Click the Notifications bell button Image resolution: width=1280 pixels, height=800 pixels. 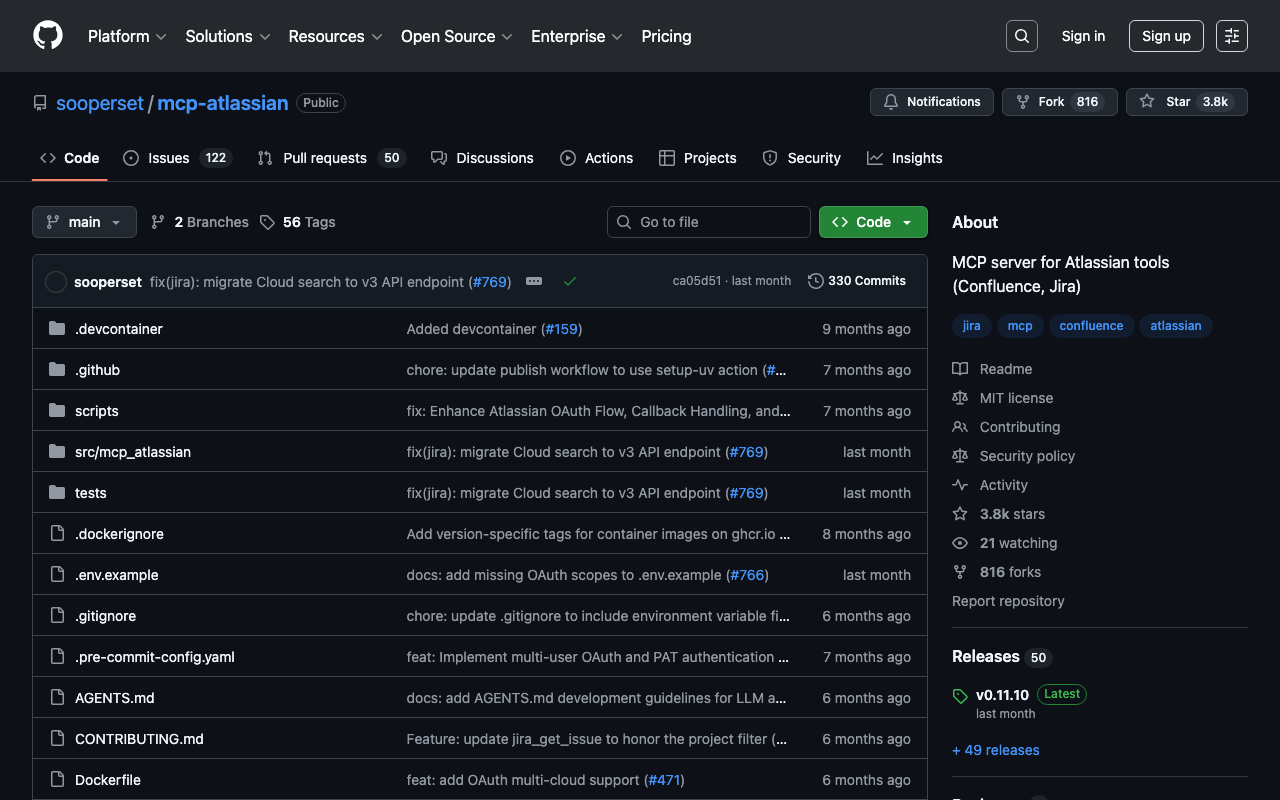point(932,102)
